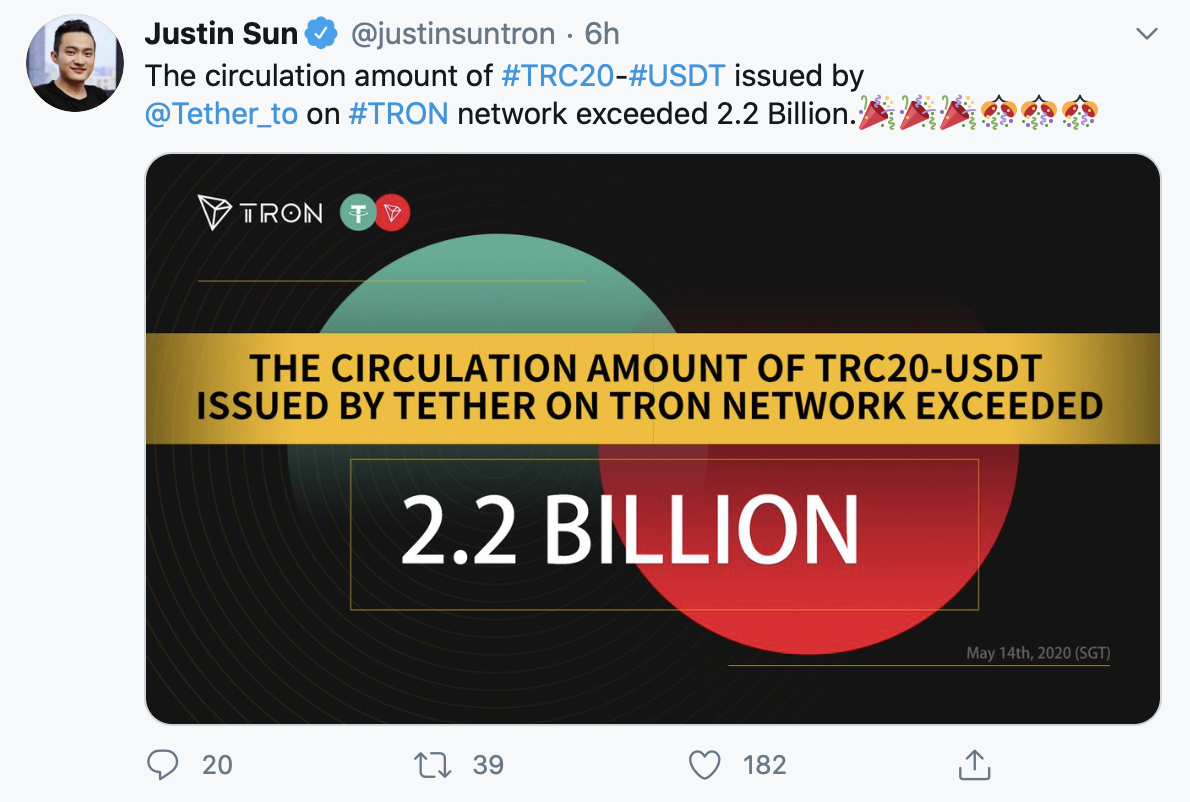Expand the tweet options chevron
The height and width of the screenshot is (802, 1190).
(1148, 34)
